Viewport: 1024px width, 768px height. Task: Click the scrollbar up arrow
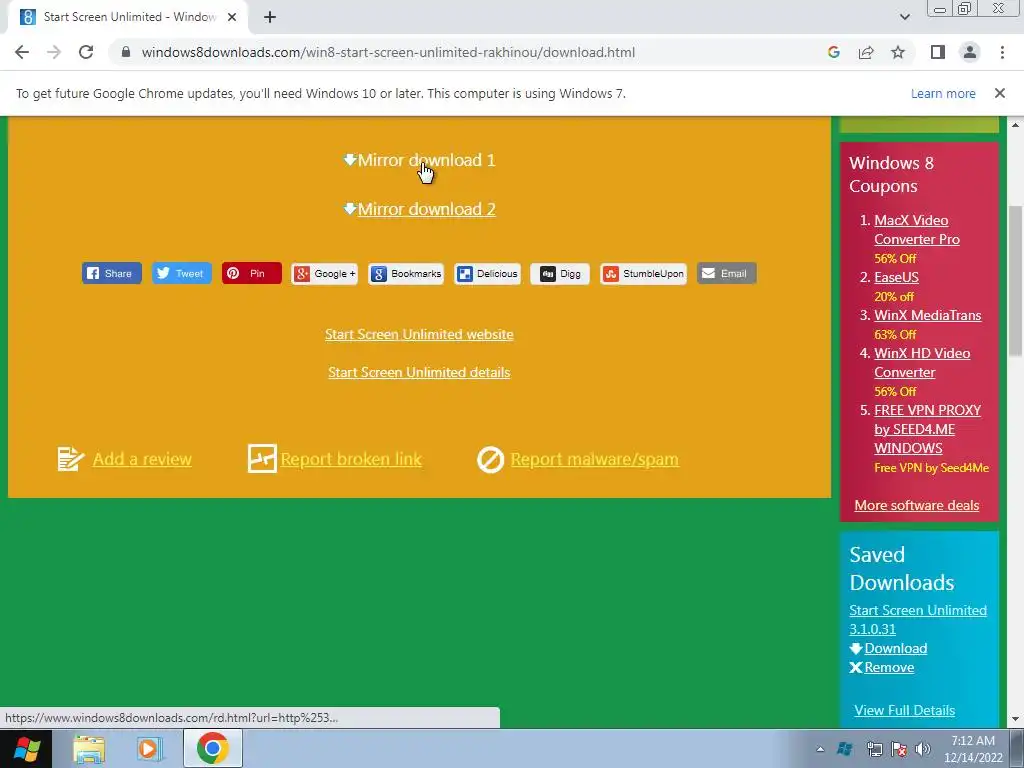point(1015,125)
